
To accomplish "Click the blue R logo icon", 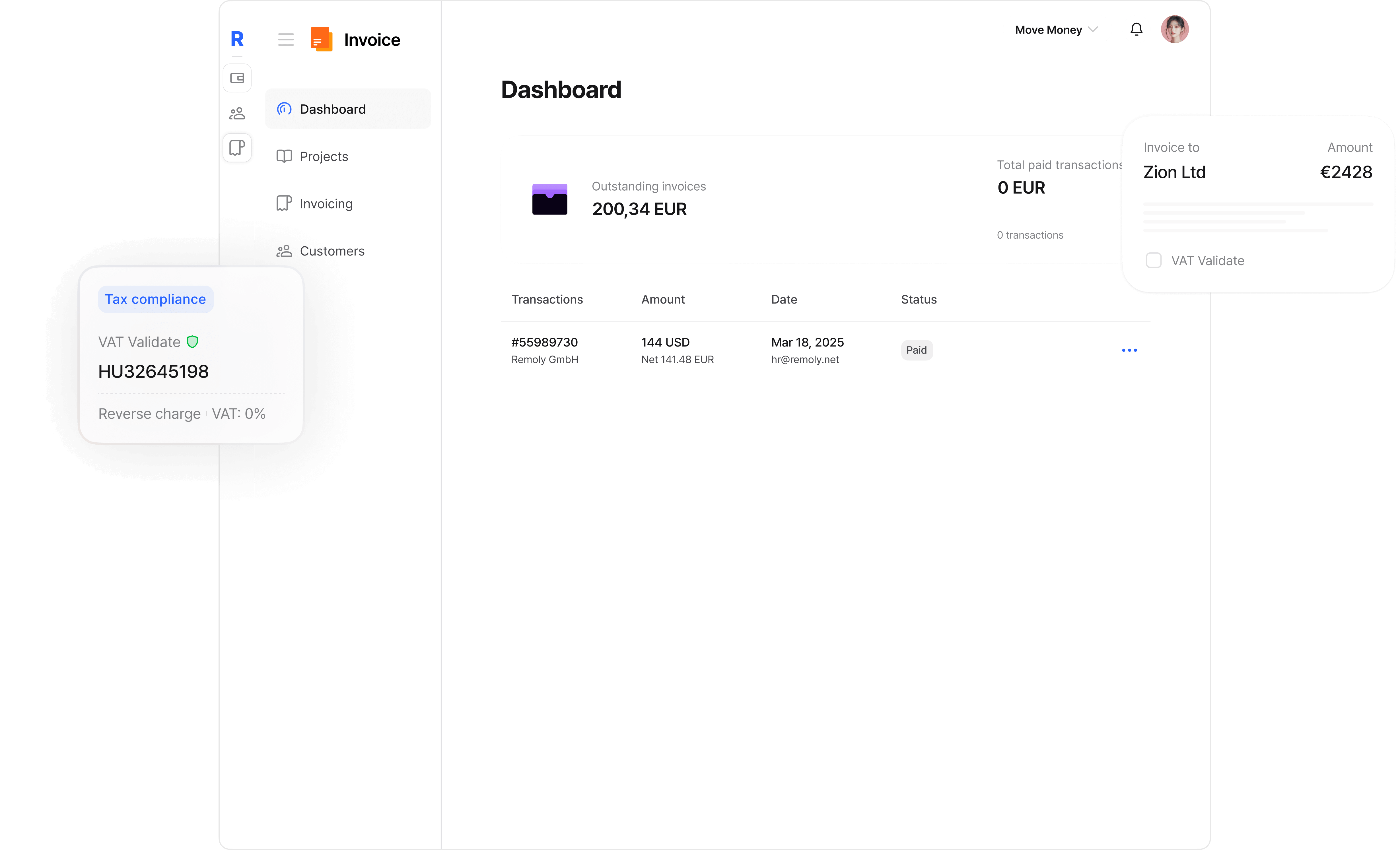I will pos(237,39).
